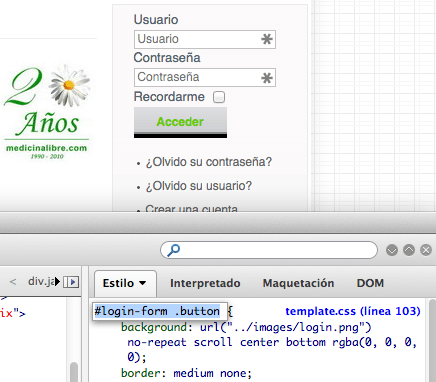Click the border property name

(140, 373)
